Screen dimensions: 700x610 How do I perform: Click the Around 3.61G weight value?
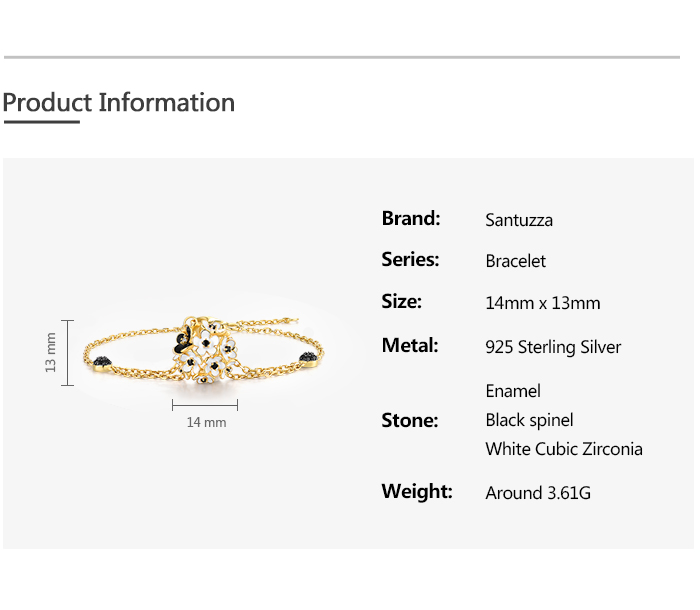pyautogui.click(x=538, y=493)
